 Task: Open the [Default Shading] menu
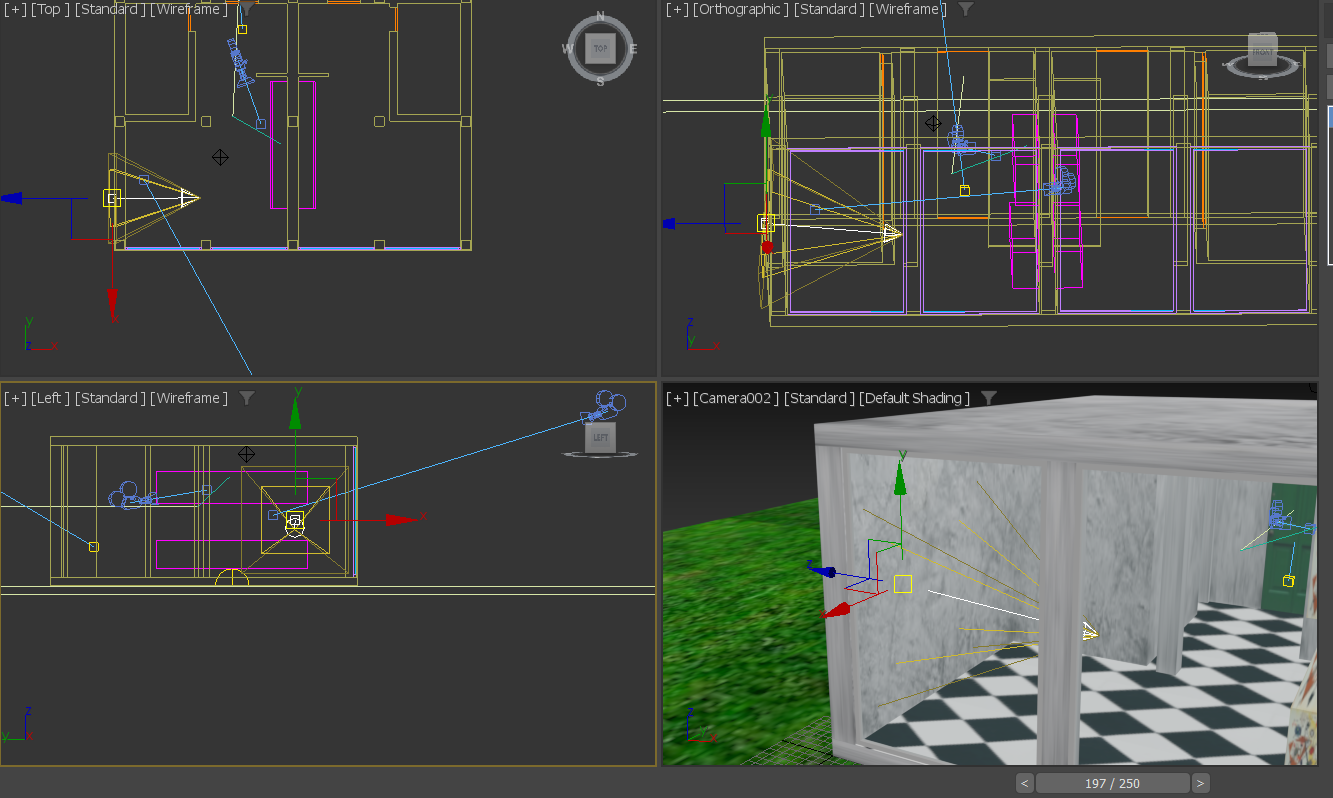click(915, 398)
